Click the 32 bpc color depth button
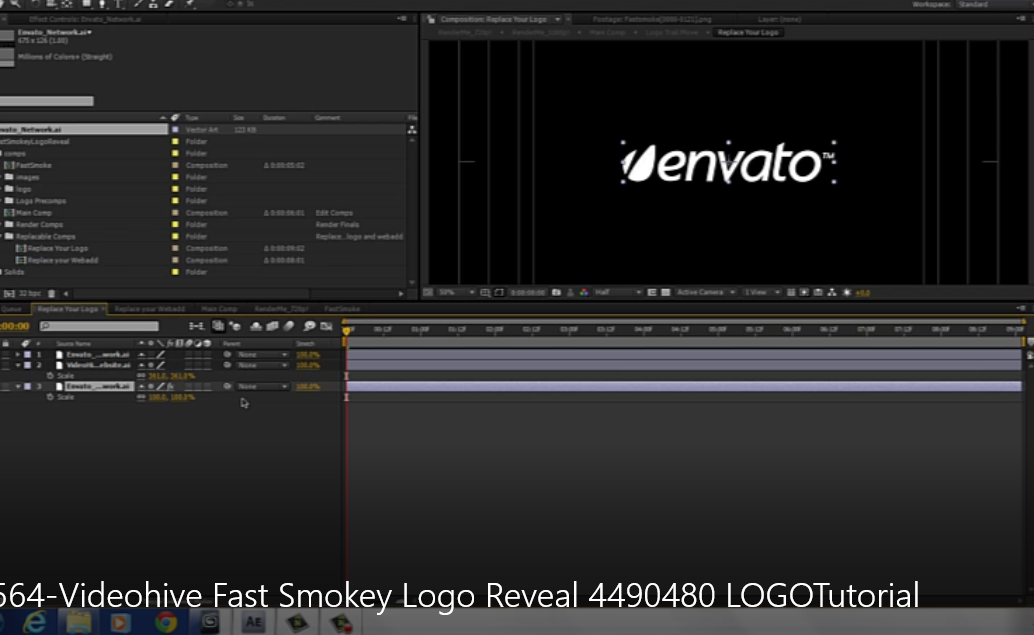This screenshot has width=1034, height=635. (30, 293)
